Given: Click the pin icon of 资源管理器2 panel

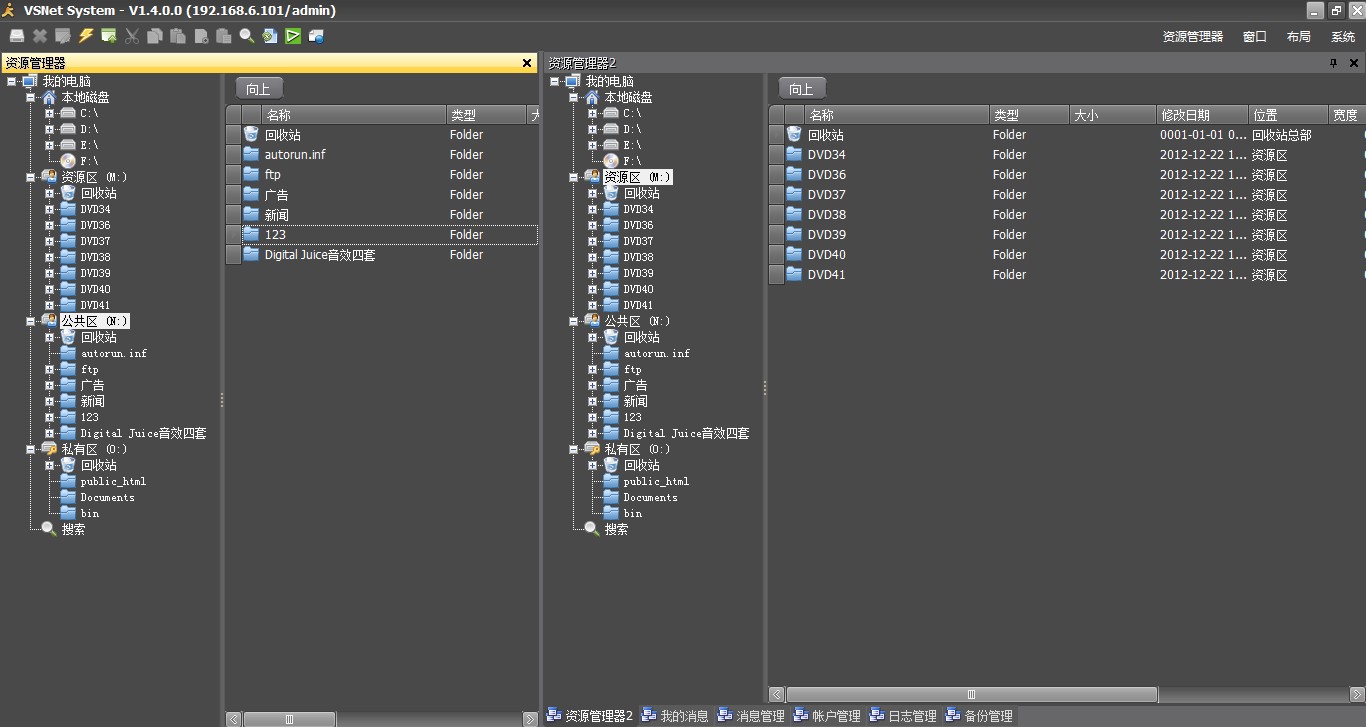Looking at the screenshot, I should pos(1333,63).
